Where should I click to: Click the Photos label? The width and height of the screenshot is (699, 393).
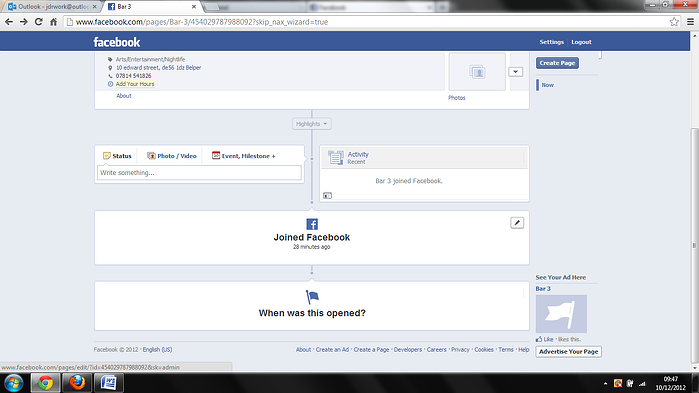456,98
